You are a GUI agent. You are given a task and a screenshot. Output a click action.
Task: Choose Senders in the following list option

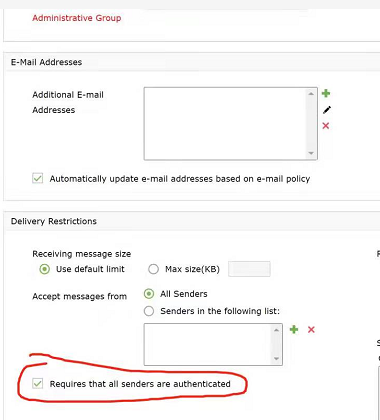(x=149, y=311)
